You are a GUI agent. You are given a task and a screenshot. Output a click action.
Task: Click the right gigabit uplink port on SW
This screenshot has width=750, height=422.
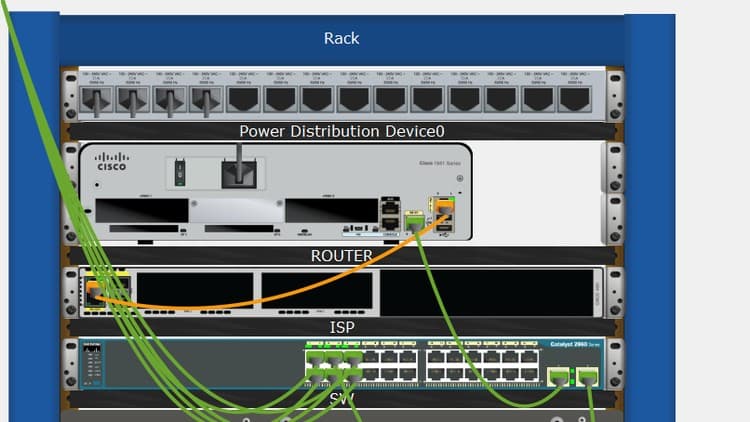(x=587, y=376)
